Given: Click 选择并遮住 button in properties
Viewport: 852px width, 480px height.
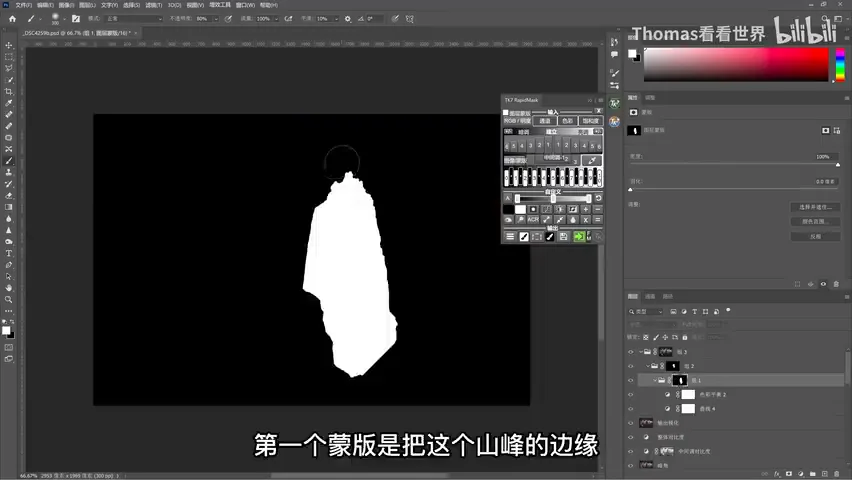Looking at the screenshot, I should [x=815, y=207].
